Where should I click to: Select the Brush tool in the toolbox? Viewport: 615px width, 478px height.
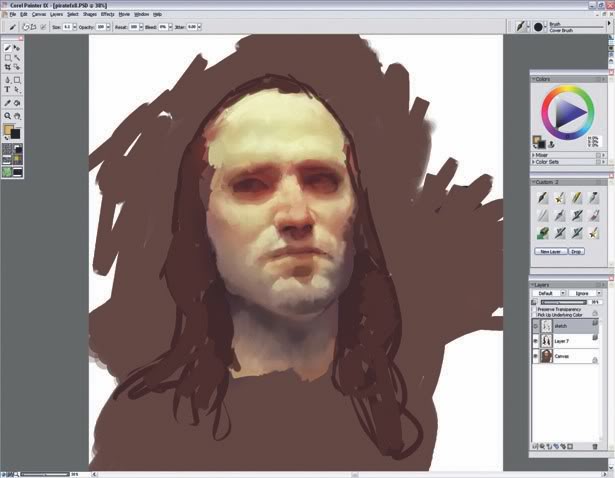click(x=7, y=48)
